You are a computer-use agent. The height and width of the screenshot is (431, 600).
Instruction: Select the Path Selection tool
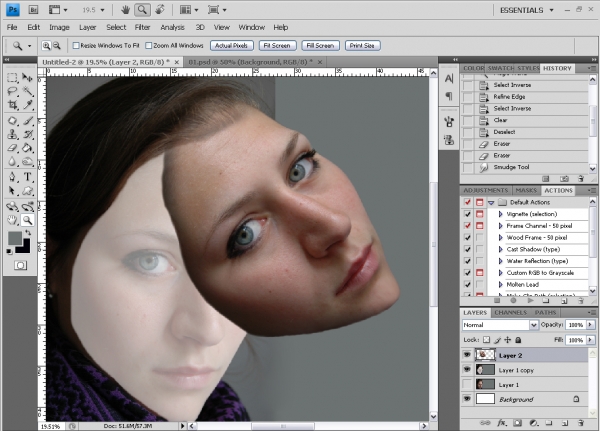[12, 191]
